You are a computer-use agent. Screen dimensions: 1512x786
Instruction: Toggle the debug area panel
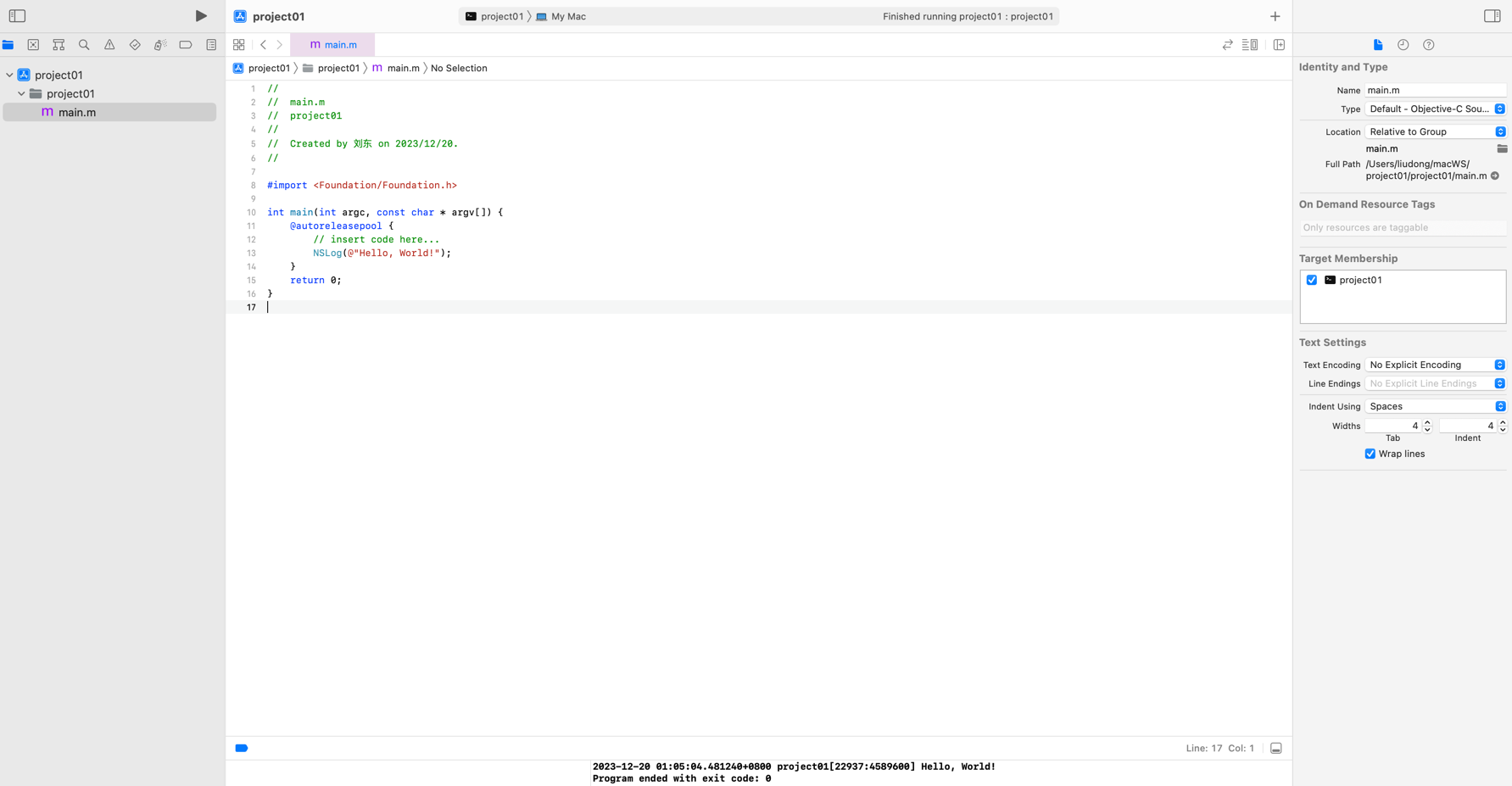click(1276, 749)
